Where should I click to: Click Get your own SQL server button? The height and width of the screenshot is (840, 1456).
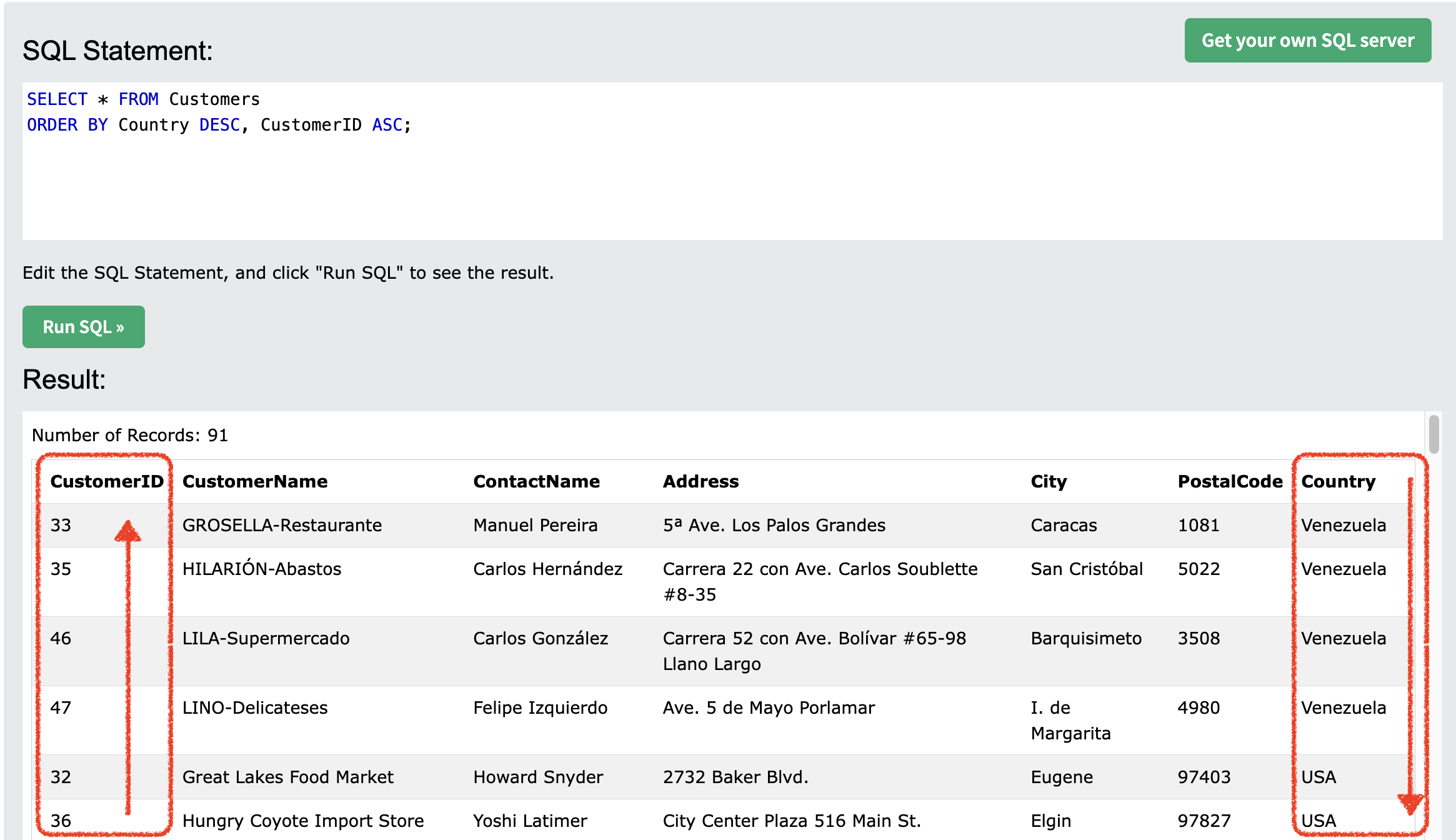tap(1307, 41)
